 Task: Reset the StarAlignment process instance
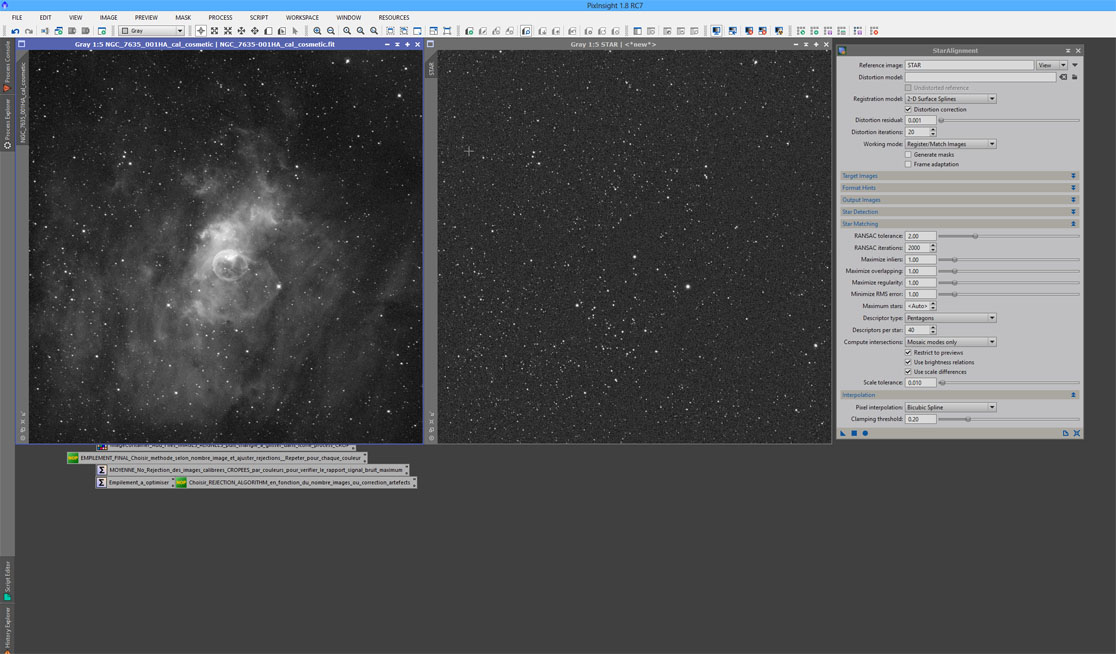click(x=1077, y=433)
